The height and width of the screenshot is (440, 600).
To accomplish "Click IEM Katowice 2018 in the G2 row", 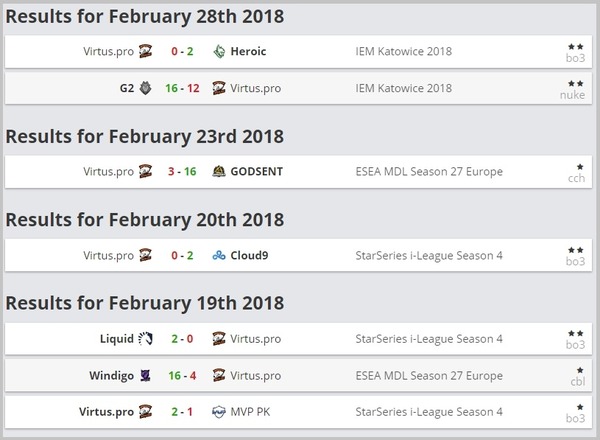I will 404,88.
